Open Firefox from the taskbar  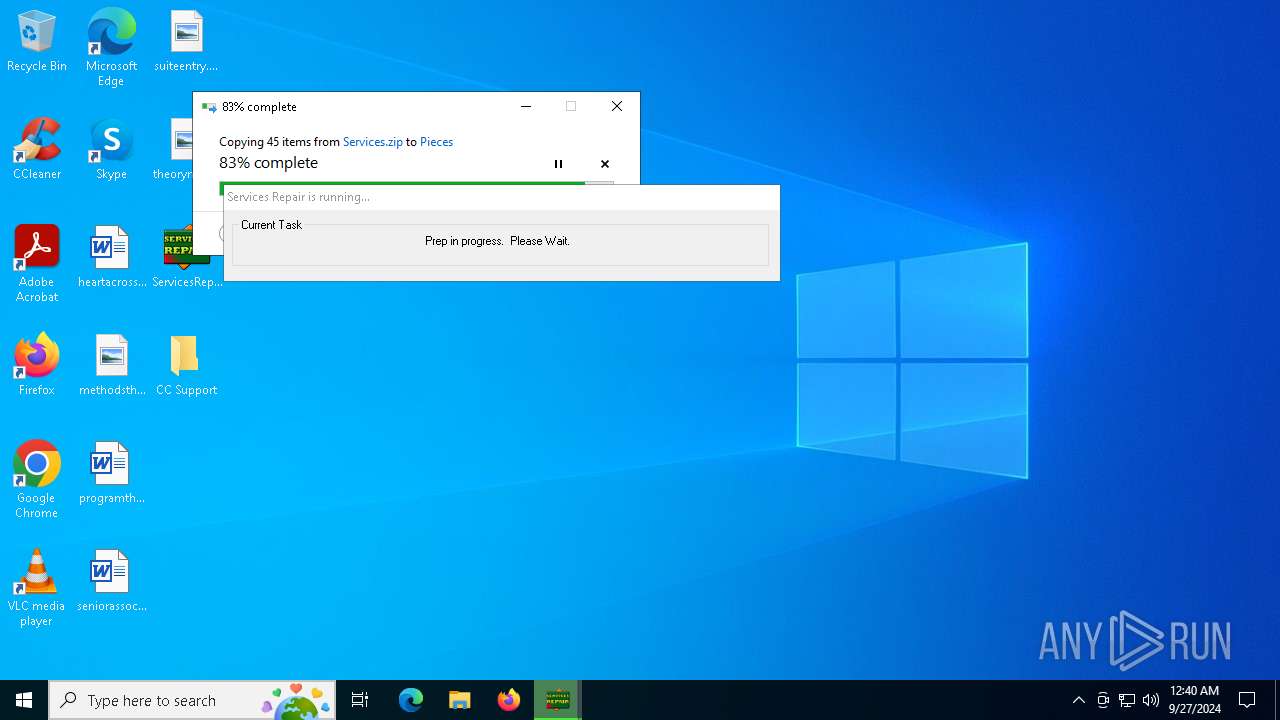(x=509, y=700)
